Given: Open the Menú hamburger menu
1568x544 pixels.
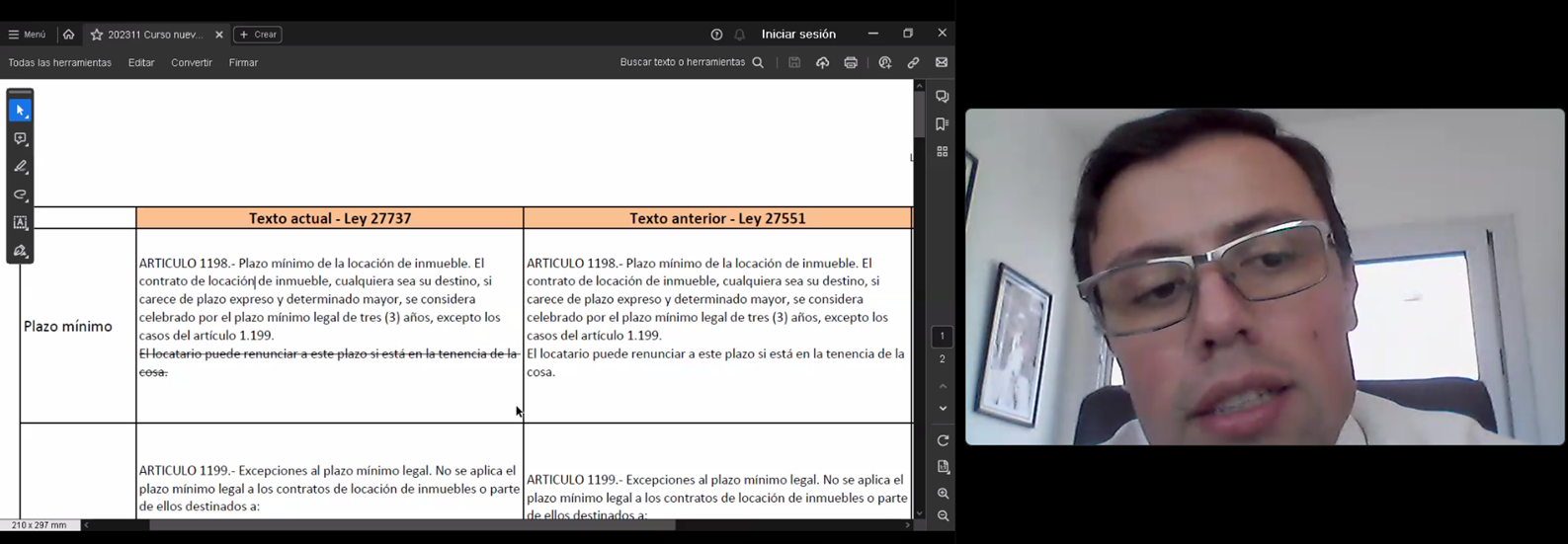Looking at the screenshot, I should pos(27,35).
